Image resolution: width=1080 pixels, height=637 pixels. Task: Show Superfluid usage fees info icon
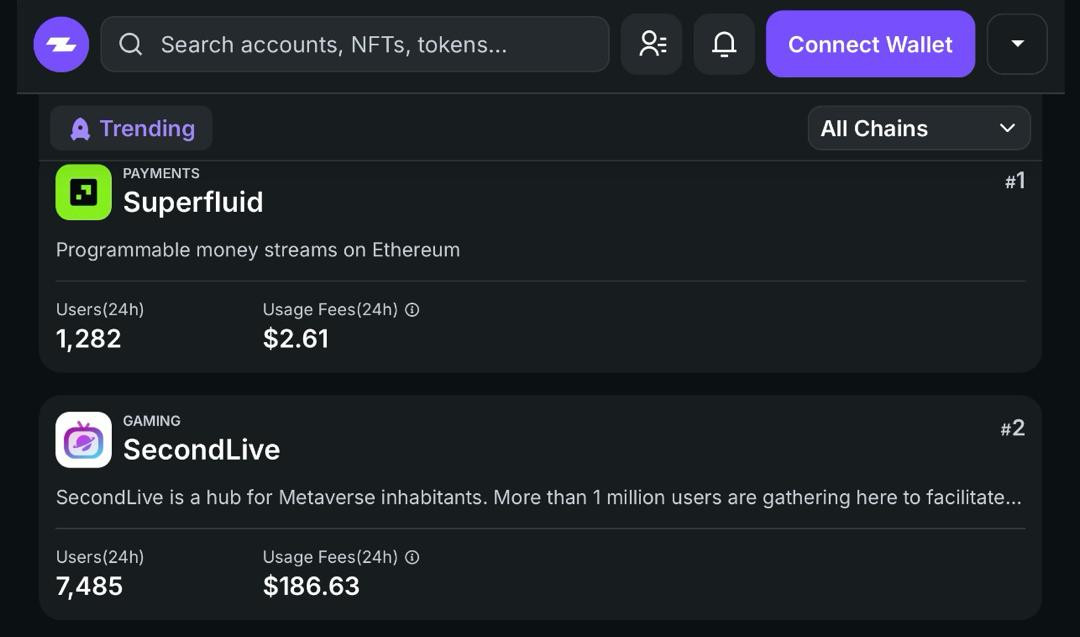(x=412, y=310)
